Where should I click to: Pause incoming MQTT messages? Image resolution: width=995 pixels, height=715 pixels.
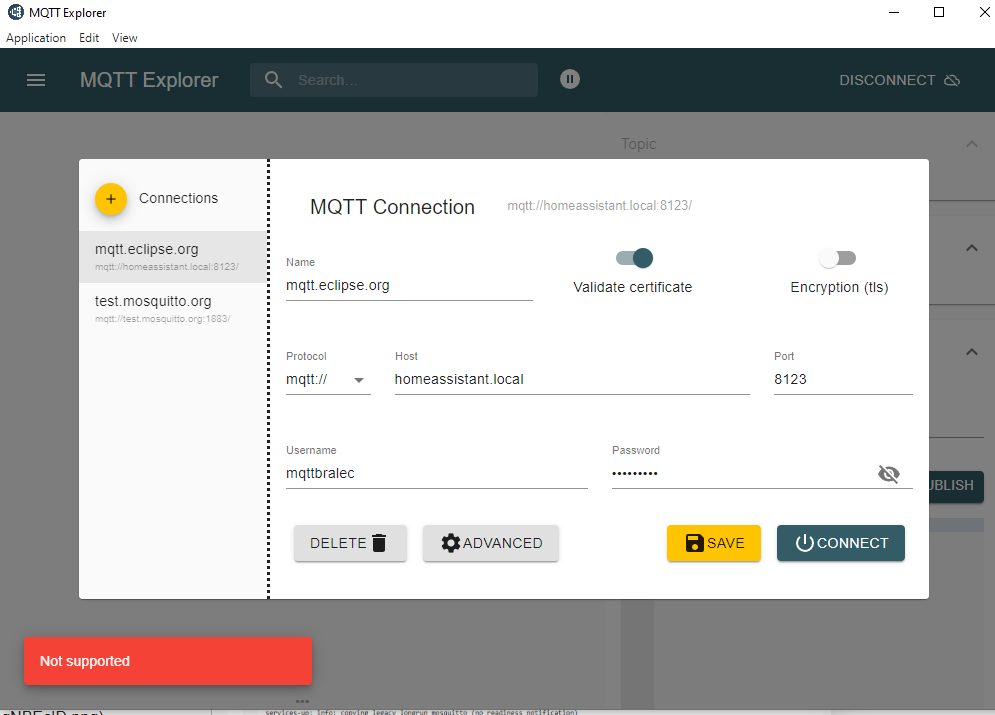(x=569, y=79)
